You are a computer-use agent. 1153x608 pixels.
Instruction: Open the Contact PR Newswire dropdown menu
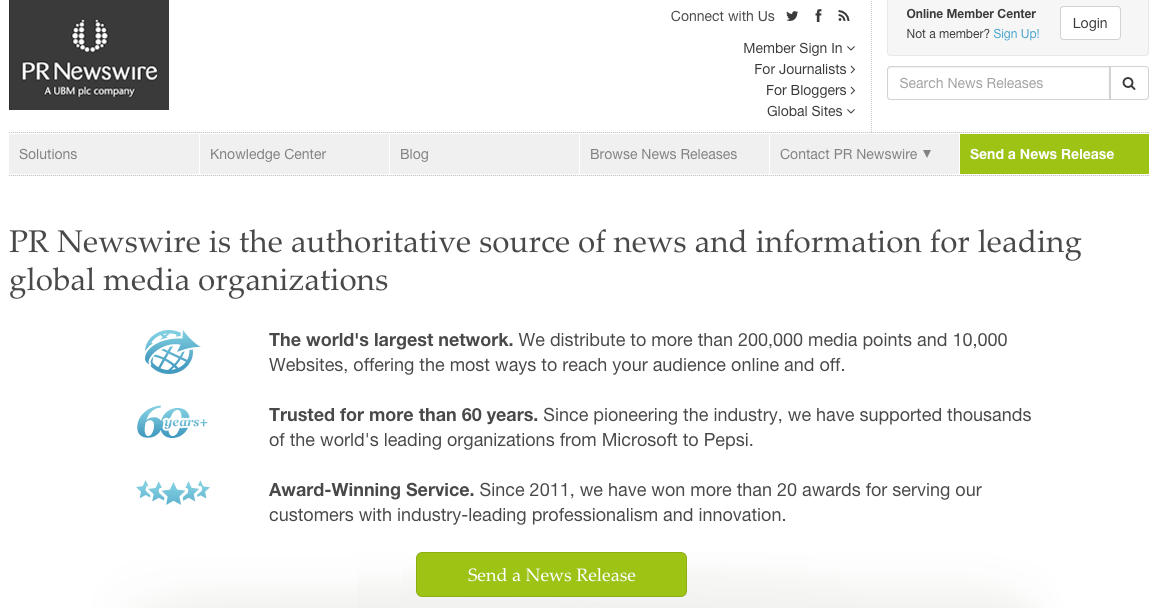[x=855, y=154]
